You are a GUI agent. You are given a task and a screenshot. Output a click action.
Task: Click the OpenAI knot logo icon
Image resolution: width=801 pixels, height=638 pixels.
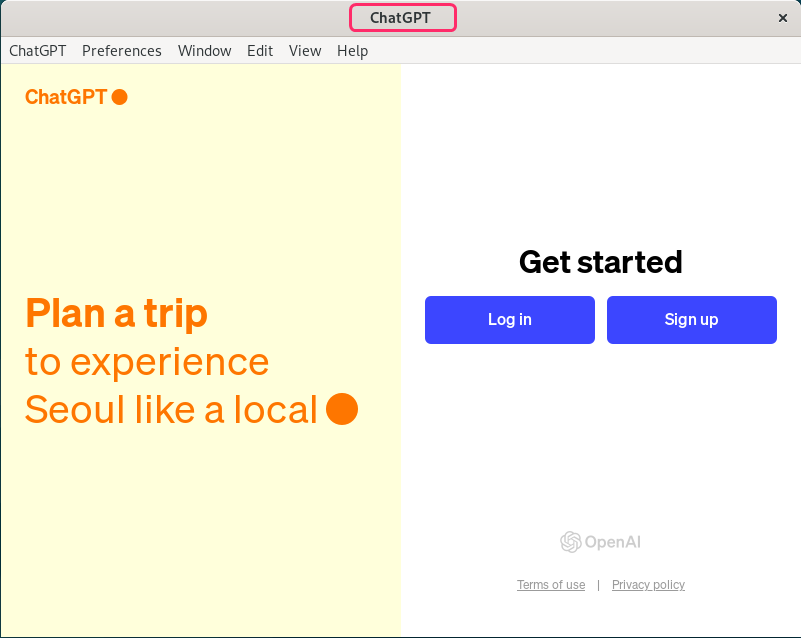pyautogui.click(x=571, y=542)
